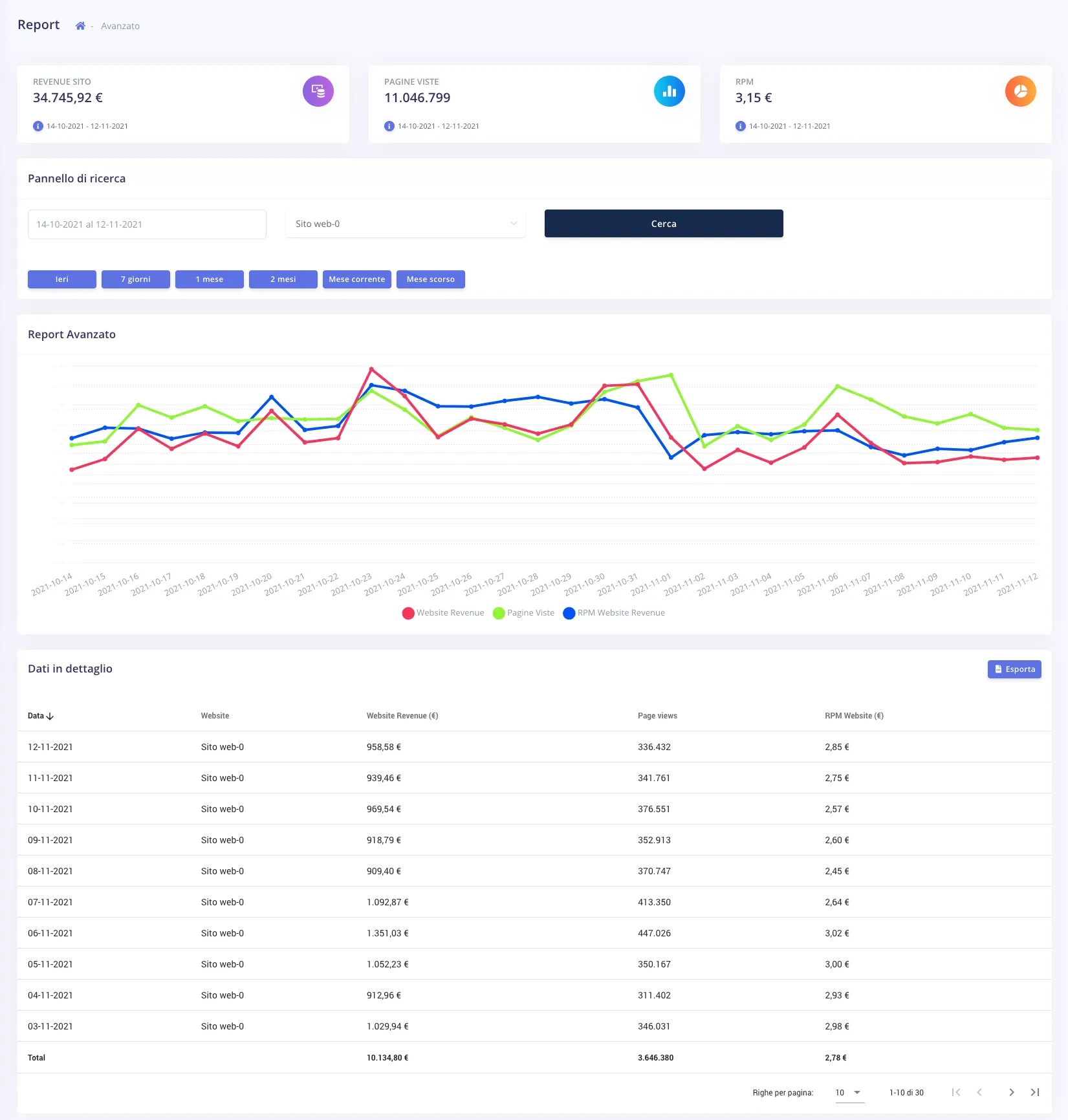The image size is (1068, 1120).
Task: Click the date range input field
Action: [147, 224]
